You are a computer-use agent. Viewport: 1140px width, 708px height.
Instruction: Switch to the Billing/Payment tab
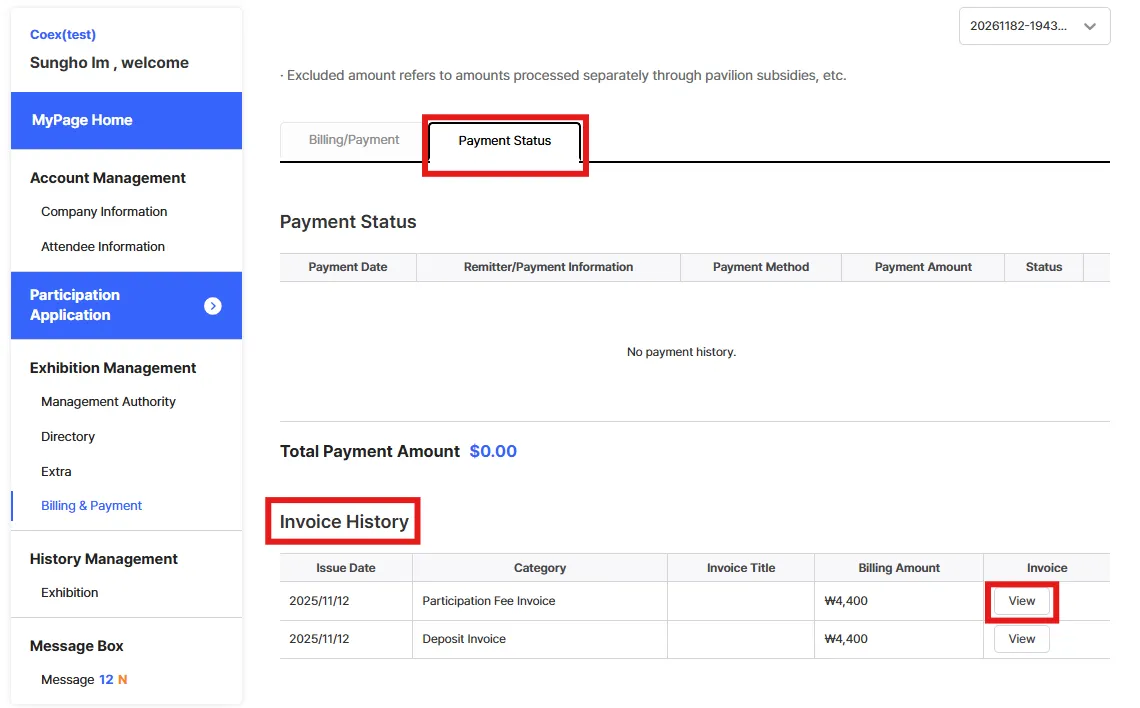(354, 140)
